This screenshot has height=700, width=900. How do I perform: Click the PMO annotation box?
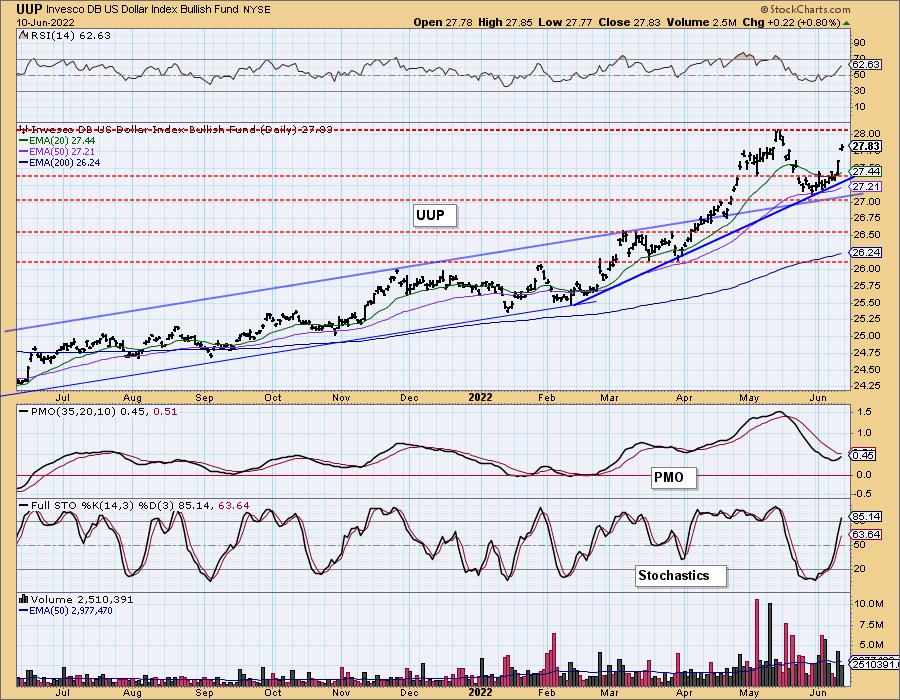[x=674, y=477]
